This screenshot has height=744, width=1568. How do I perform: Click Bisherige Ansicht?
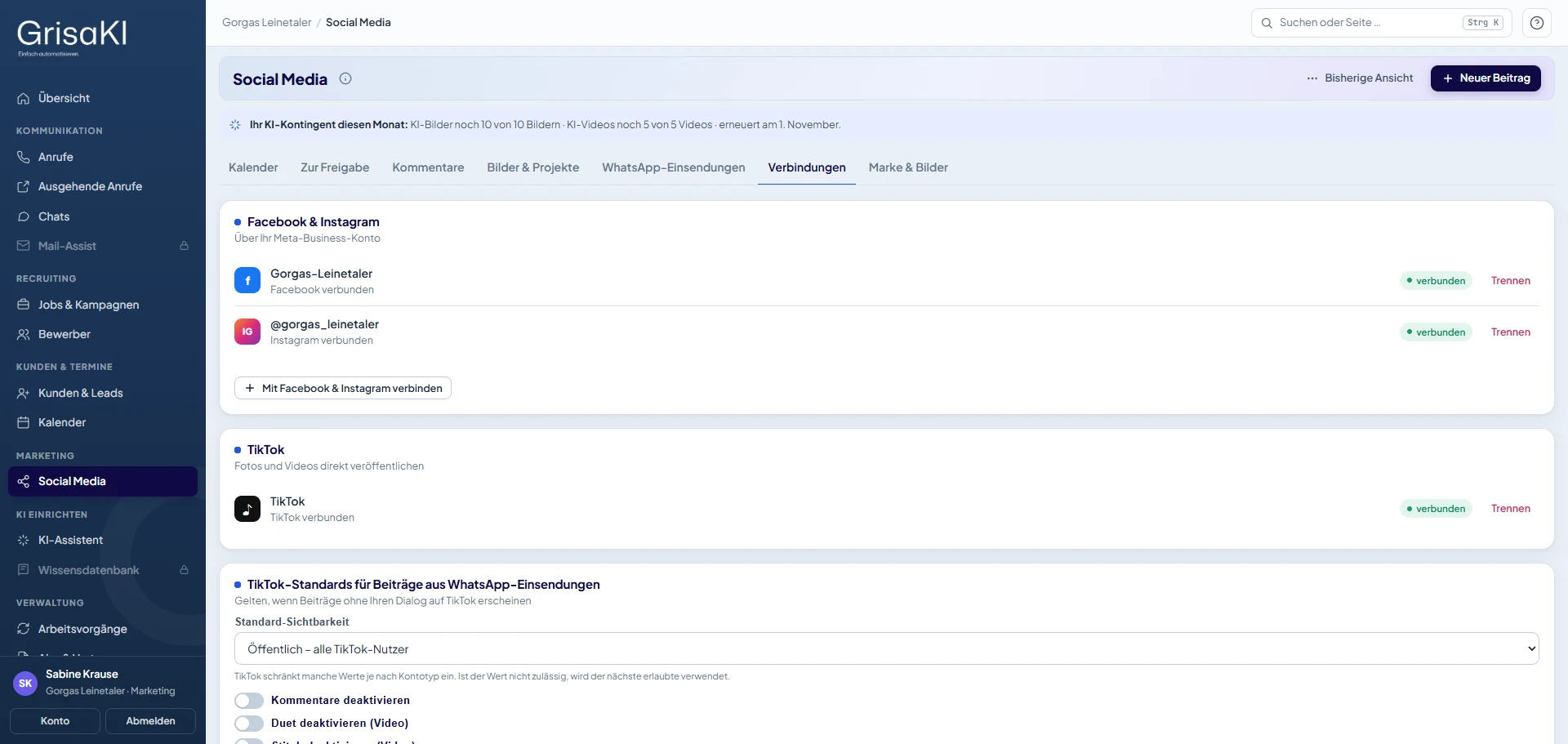click(x=1360, y=78)
